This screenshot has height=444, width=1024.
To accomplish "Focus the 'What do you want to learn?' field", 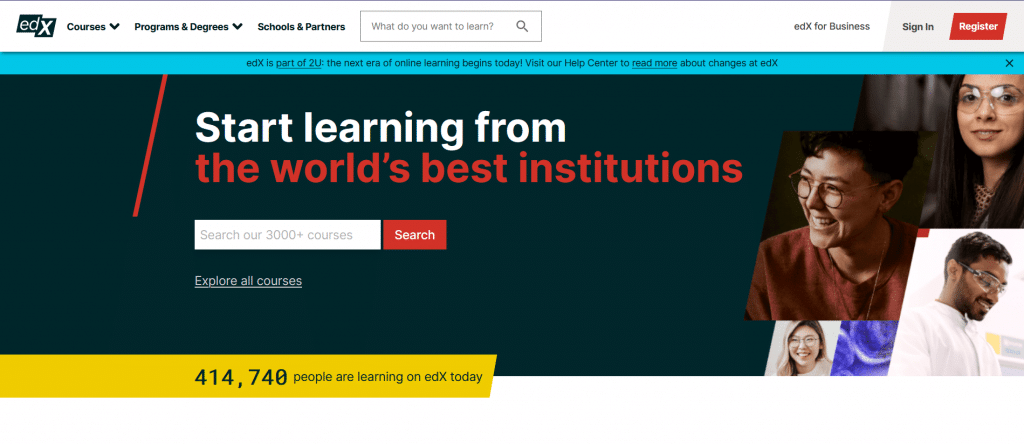I will [451, 26].
